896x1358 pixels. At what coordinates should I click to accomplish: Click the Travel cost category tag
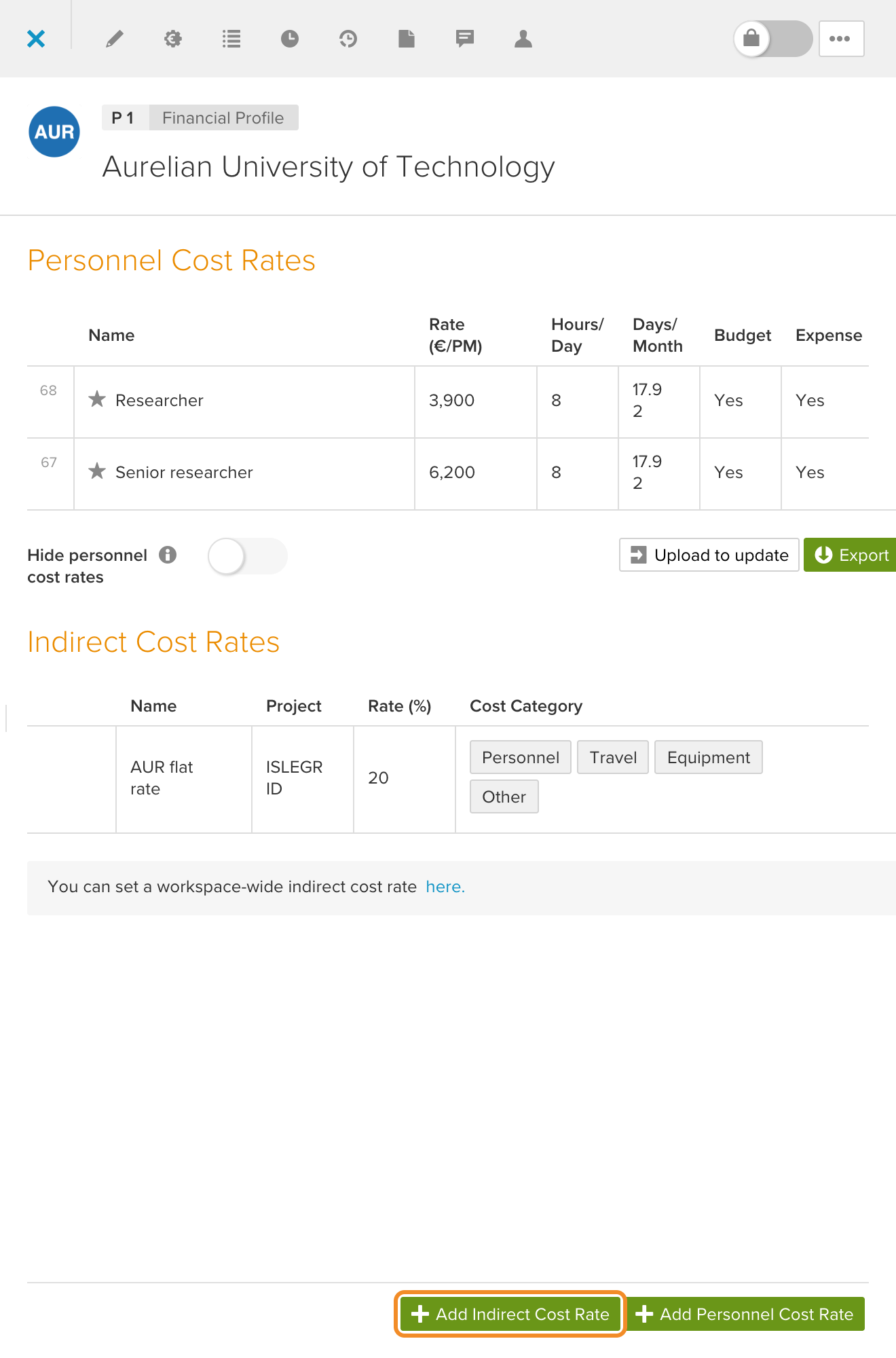[x=613, y=757]
